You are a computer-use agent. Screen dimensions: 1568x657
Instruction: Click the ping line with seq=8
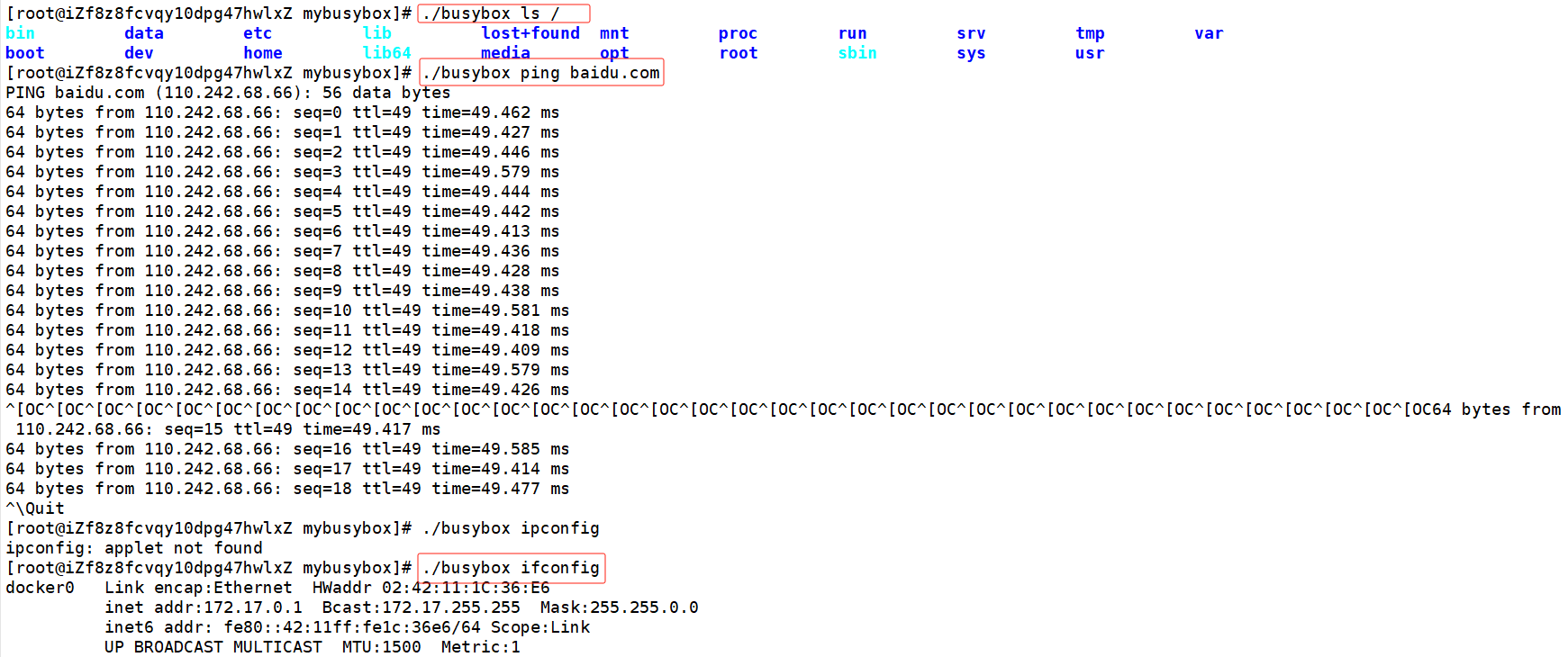(283, 271)
